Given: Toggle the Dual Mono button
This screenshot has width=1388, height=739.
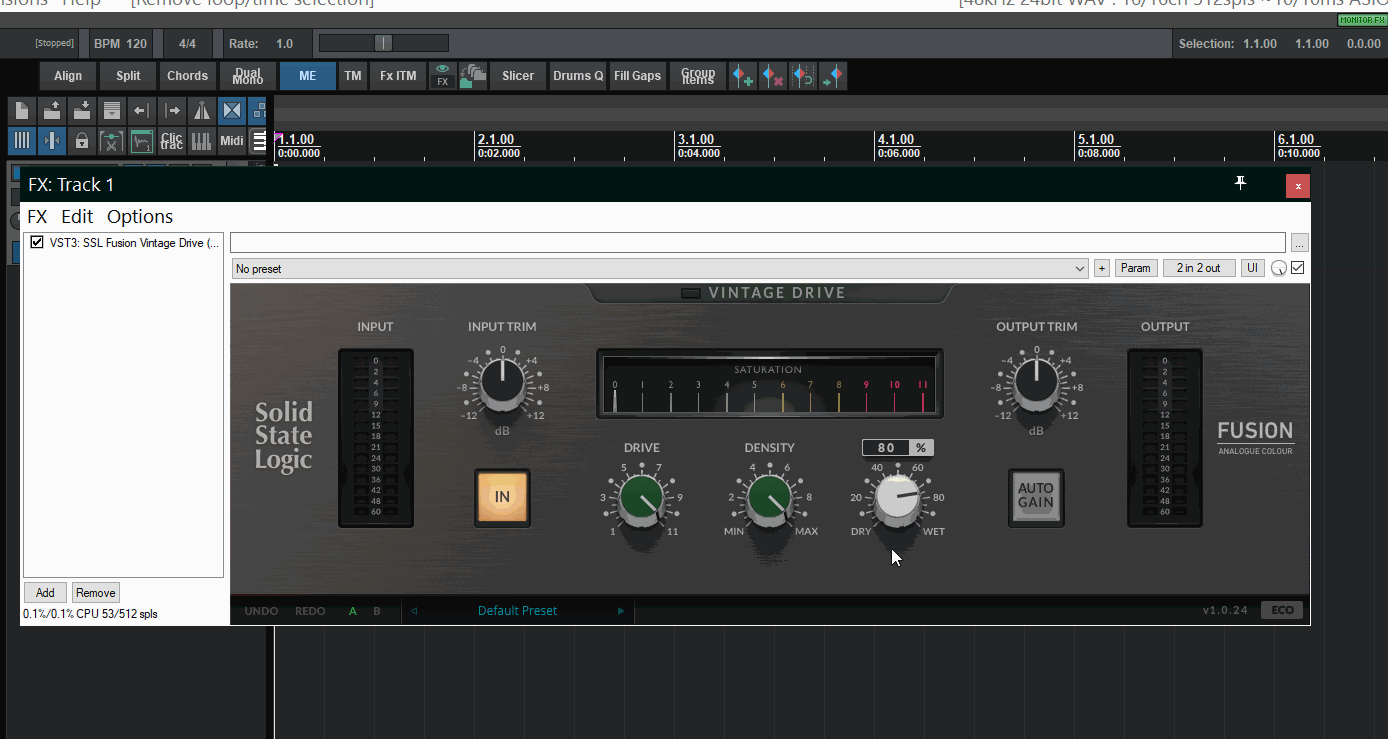Looking at the screenshot, I should 248,76.
